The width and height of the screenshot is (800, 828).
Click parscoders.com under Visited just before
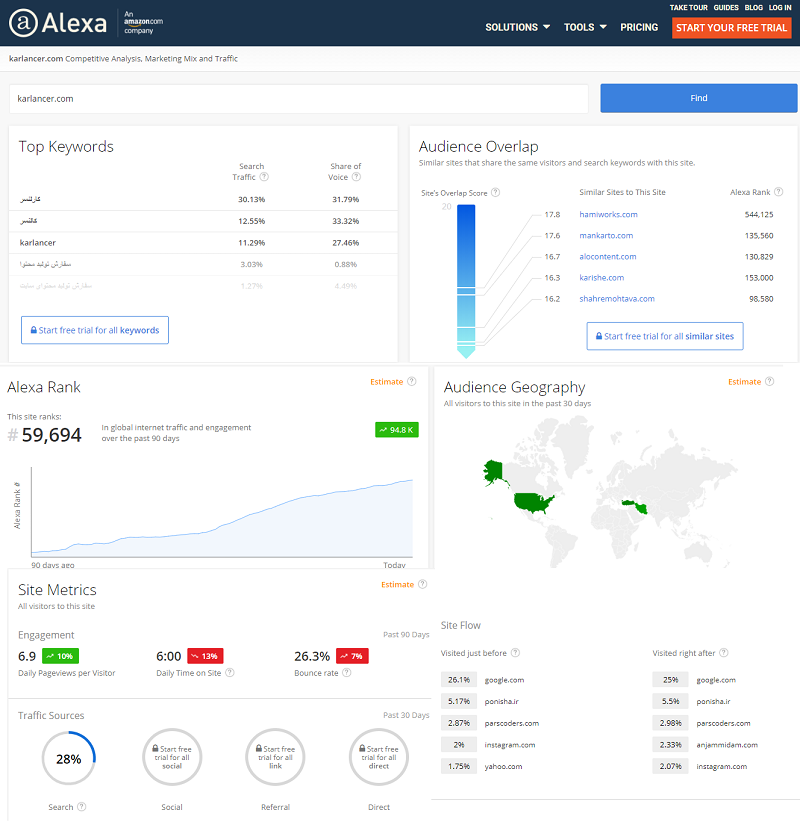[512, 723]
